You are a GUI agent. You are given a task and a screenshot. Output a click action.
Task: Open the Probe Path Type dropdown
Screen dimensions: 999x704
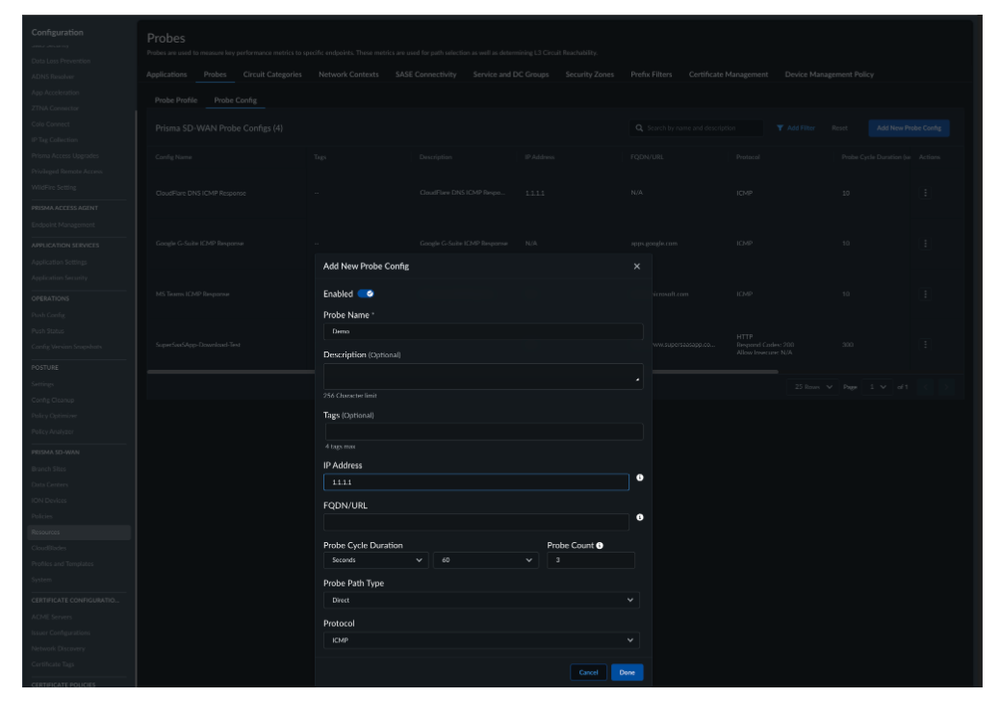[481, 600]
